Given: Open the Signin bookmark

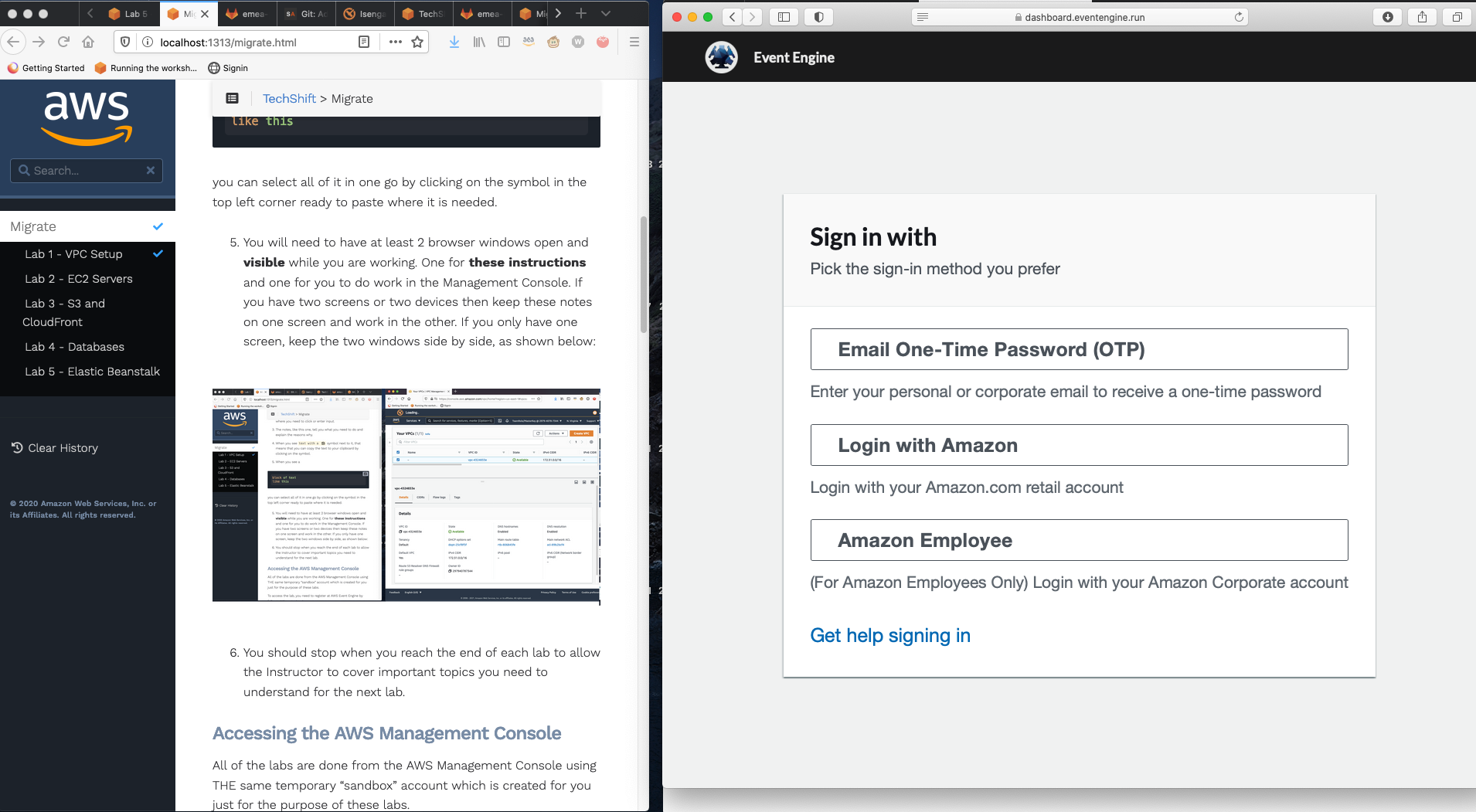Looking at the screenshot, I should tap(228, 68).
